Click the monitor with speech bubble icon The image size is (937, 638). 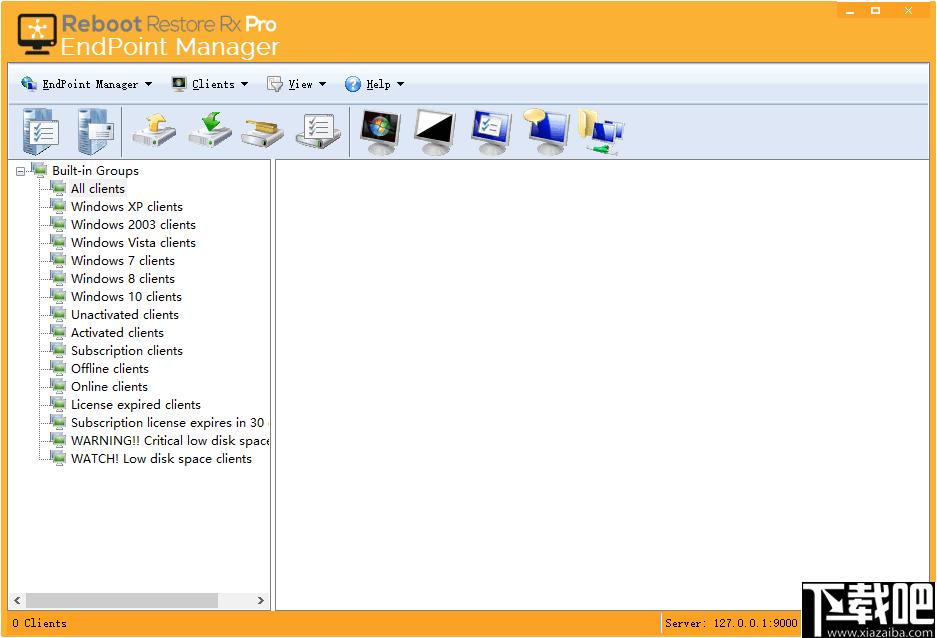[x=546, y=132]
